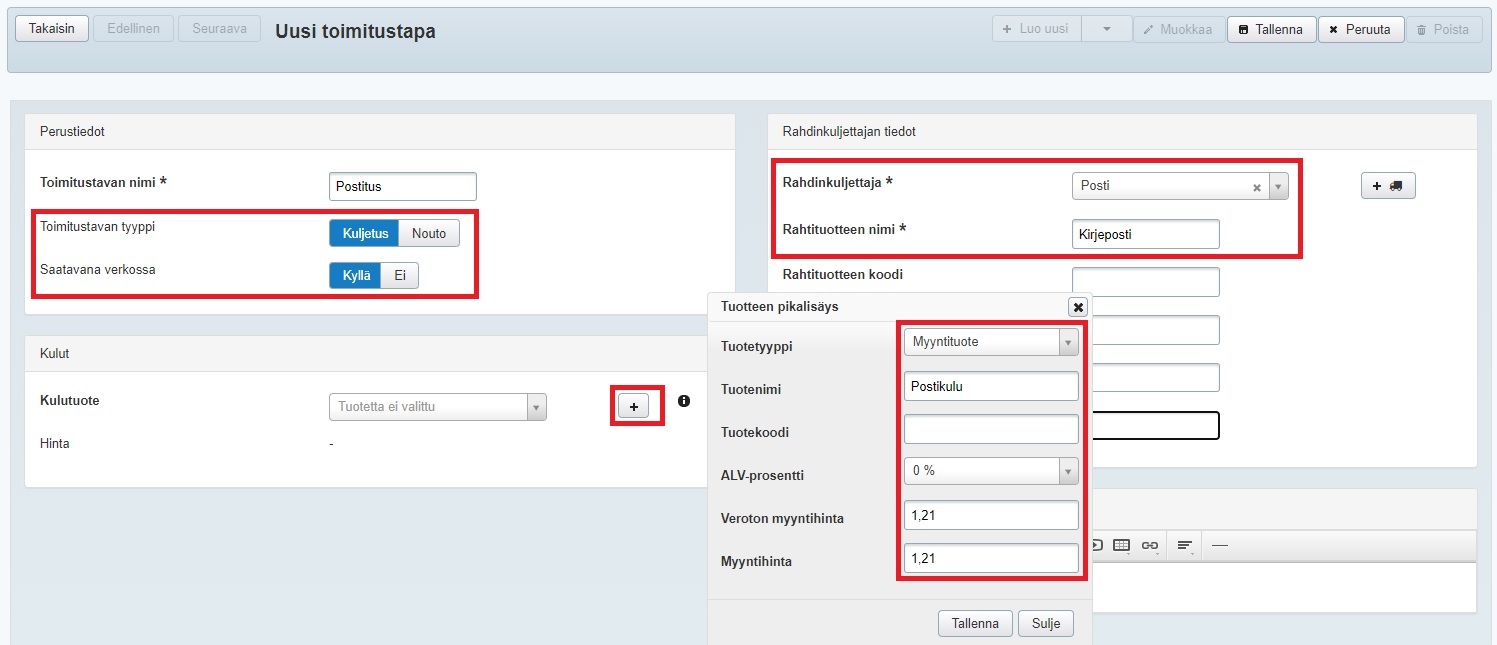Insert horizontal line in the editor toolbar
Screen dimensions: 1497x645
(x=1220, y=545)
